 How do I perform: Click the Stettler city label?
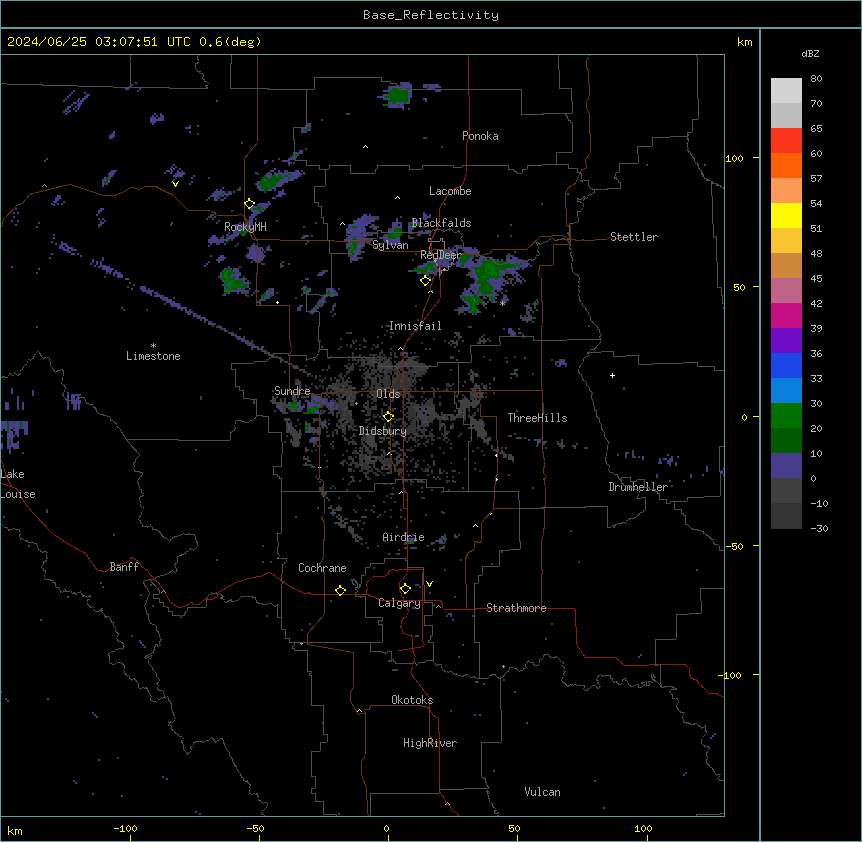[634, 237]
